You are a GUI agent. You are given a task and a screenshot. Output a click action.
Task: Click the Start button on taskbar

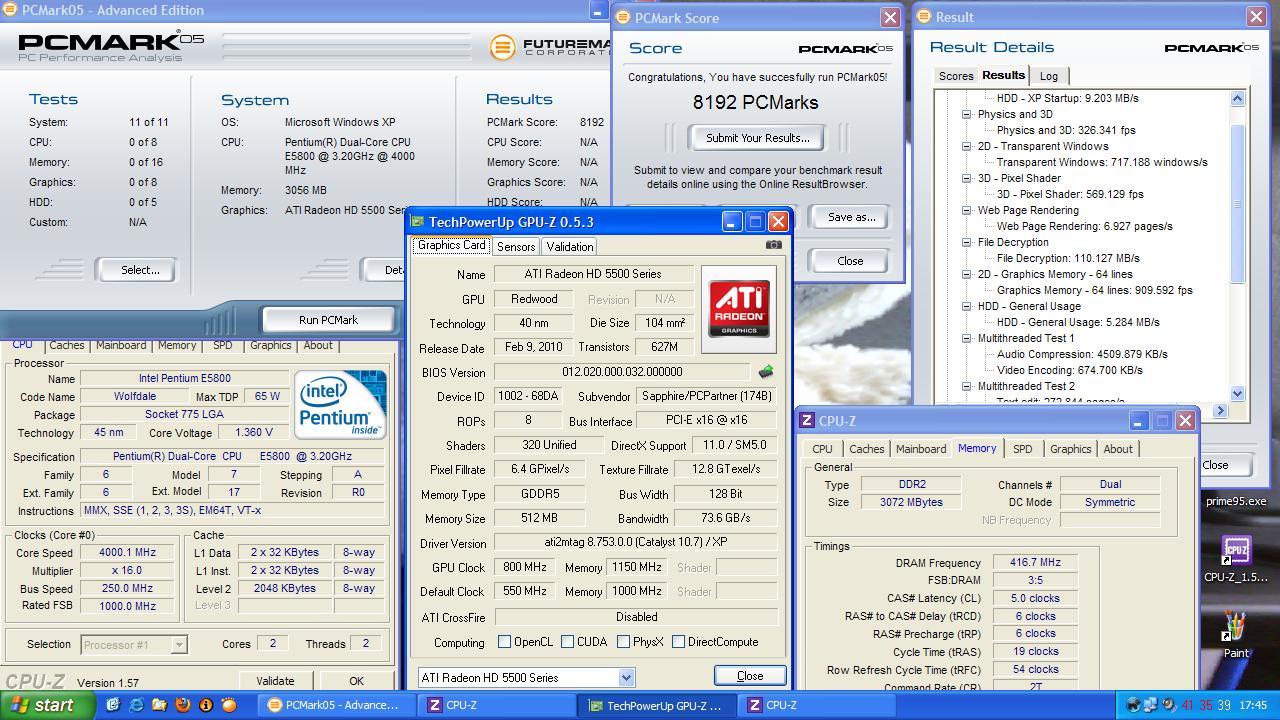(x=47, y=705)
